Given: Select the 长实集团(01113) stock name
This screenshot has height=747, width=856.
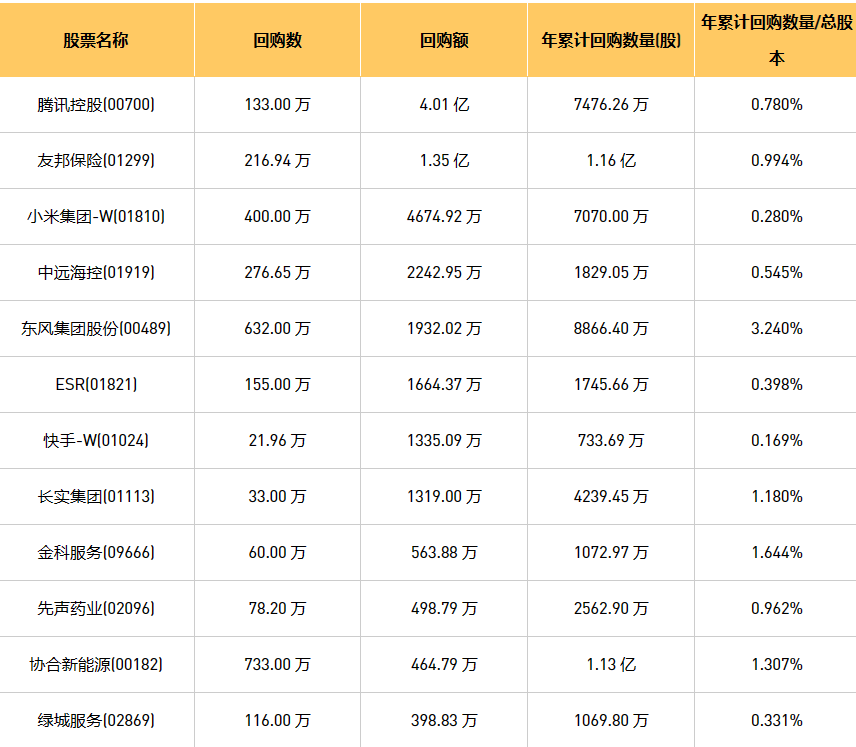Looking at the screenshot, I should coord(96,497).
